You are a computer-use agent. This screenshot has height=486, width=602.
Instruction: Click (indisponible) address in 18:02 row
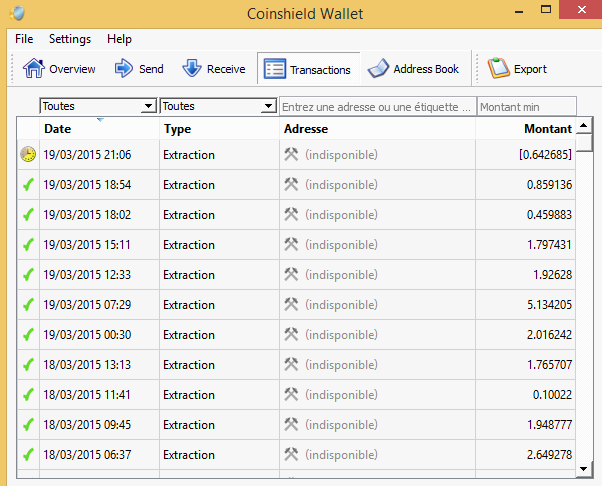341,215
